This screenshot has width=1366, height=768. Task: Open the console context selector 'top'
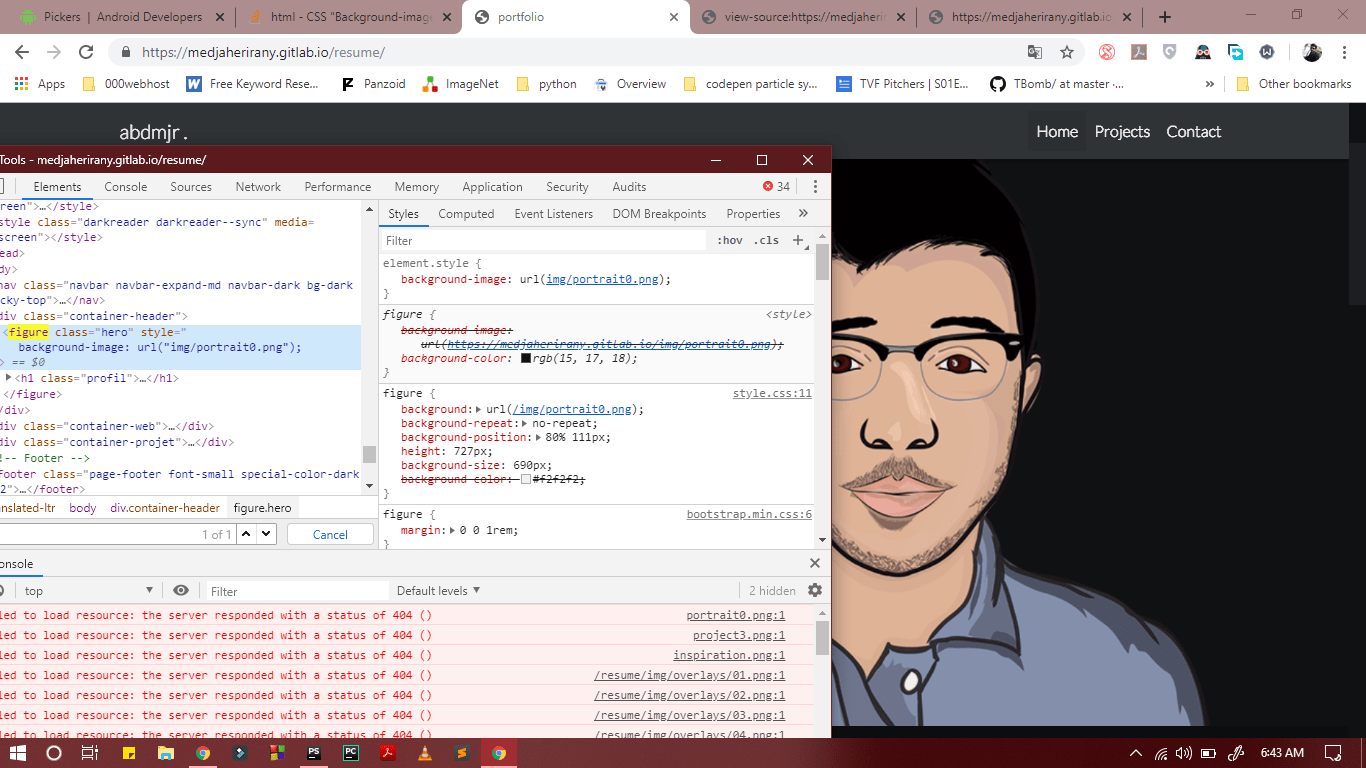88,590
